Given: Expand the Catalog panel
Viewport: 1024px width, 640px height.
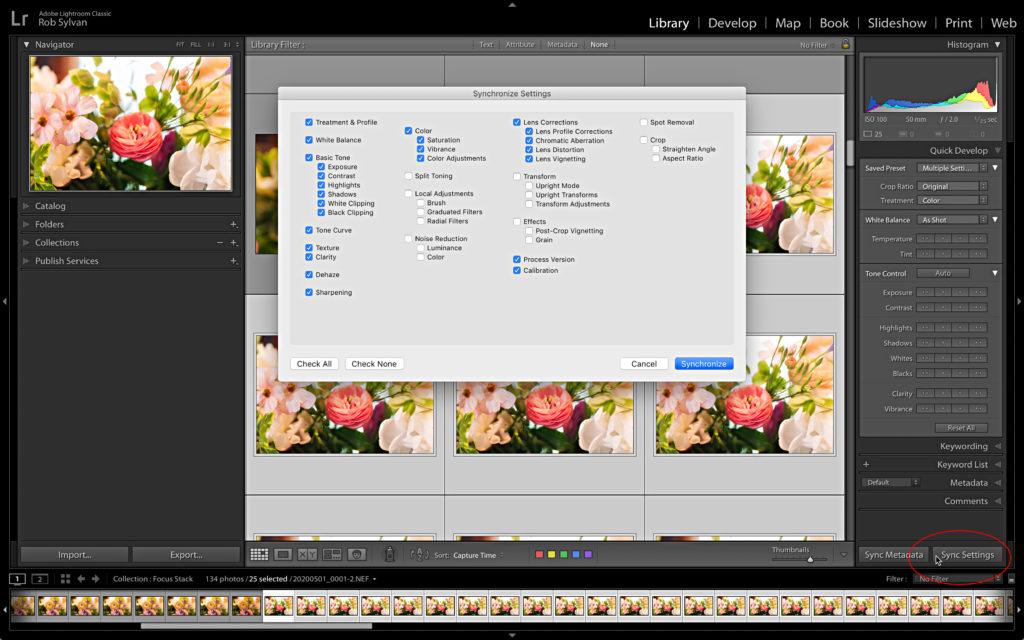Looking at the screenshot, I should [26, 206].
